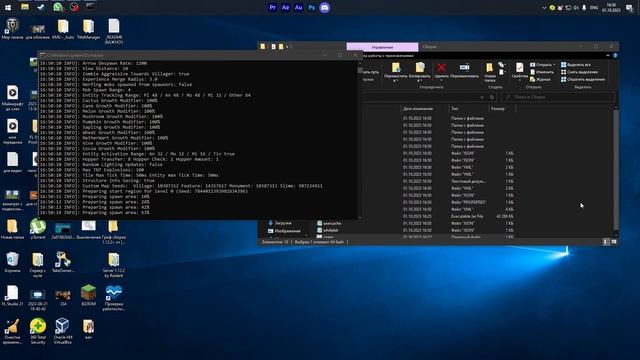640x360 pixels.
Task: Select the uTorrent desktop shortcut
Action: 38,229
